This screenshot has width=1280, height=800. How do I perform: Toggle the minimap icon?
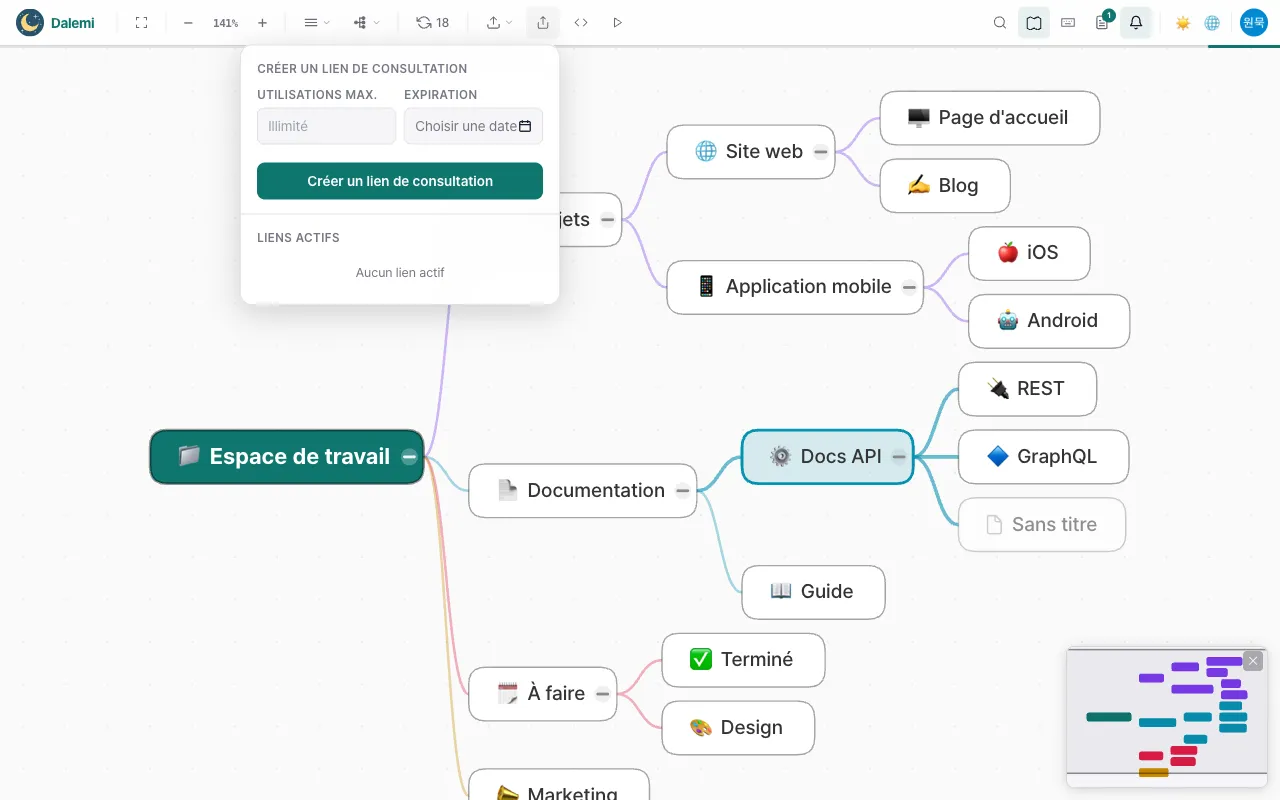click(1034, 22)
